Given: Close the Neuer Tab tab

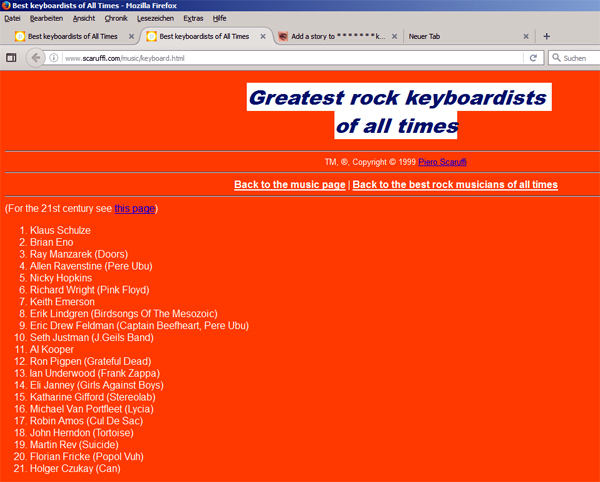Looking at the screenshot, I should (x=526, y=36).
